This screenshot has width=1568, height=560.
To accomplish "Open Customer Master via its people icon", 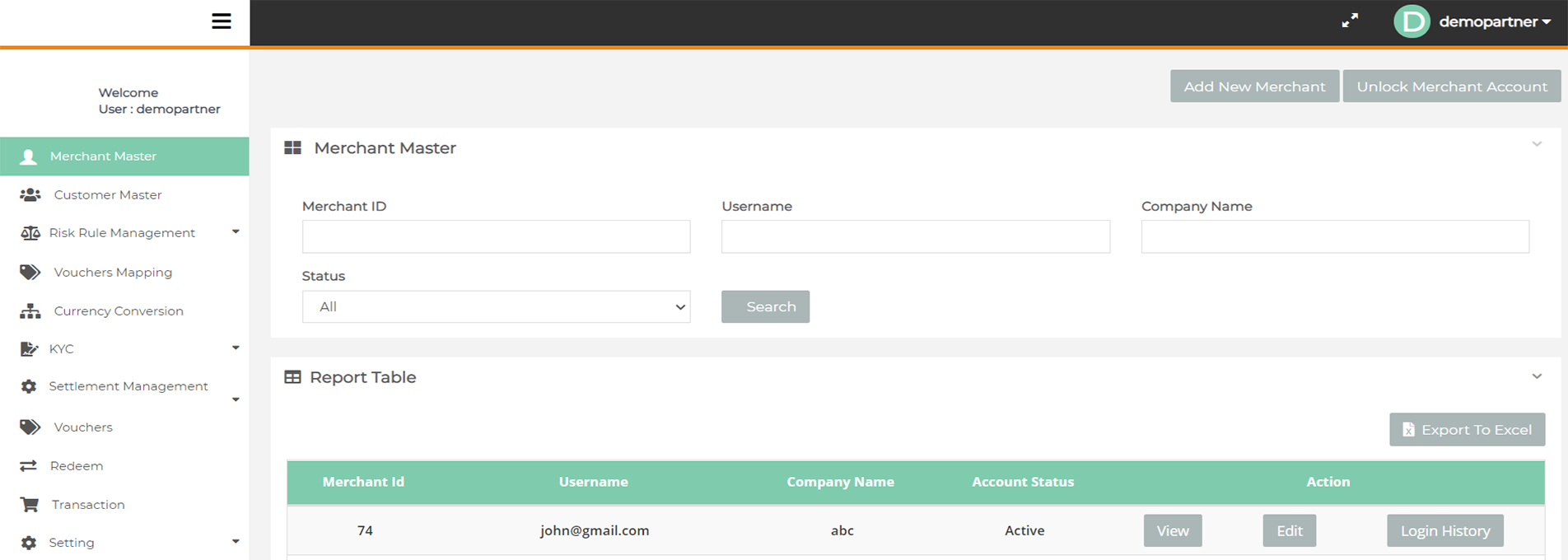I will pos(30,195).
